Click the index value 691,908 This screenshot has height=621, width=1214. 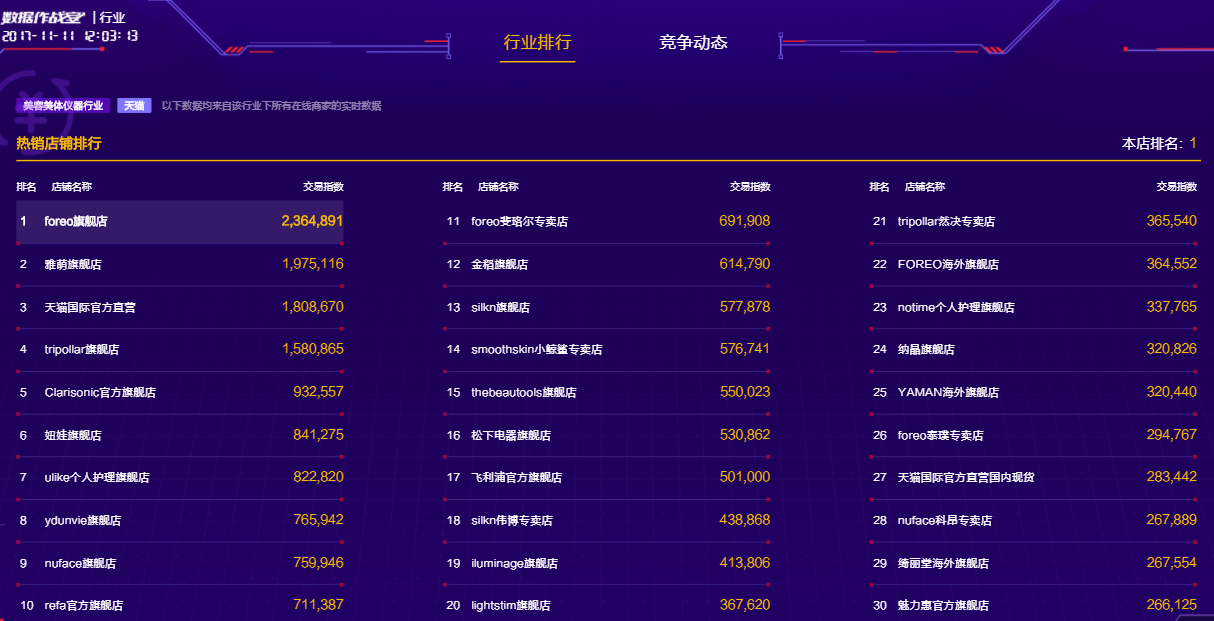(745, 221)
